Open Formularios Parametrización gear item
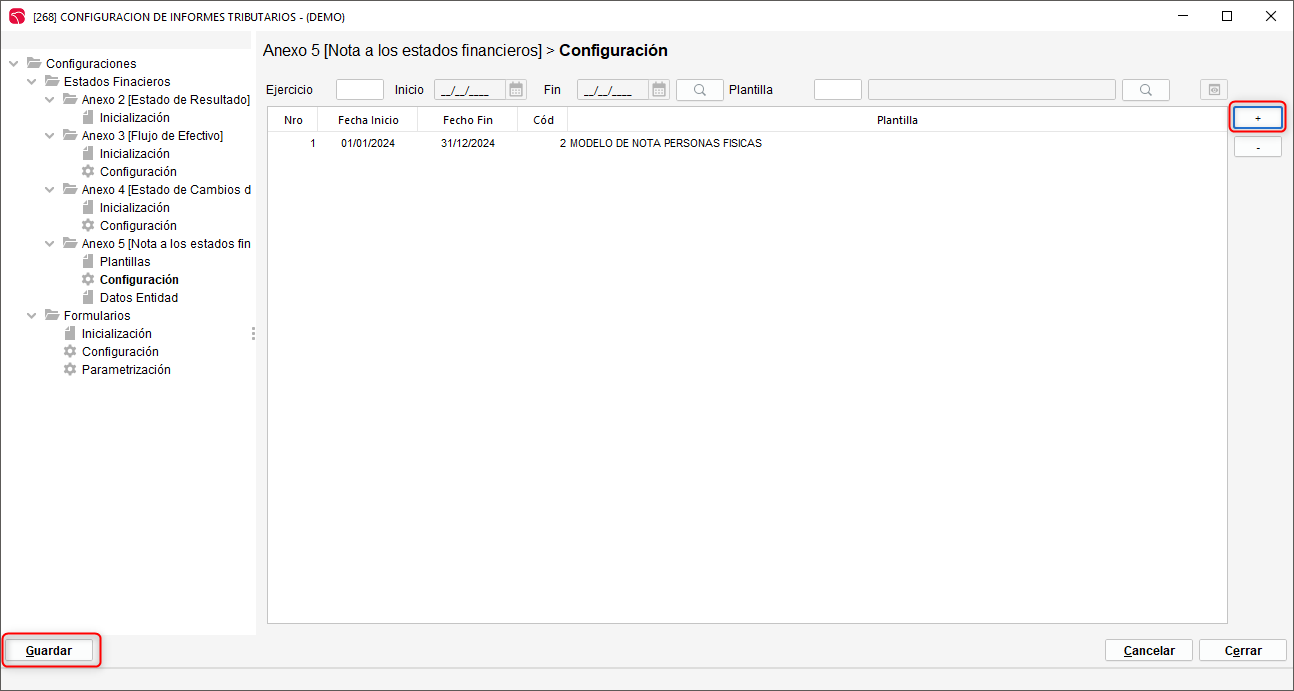Image resolution: width=1294 pixels, height=691 pixels. click(x=125, y=370)
